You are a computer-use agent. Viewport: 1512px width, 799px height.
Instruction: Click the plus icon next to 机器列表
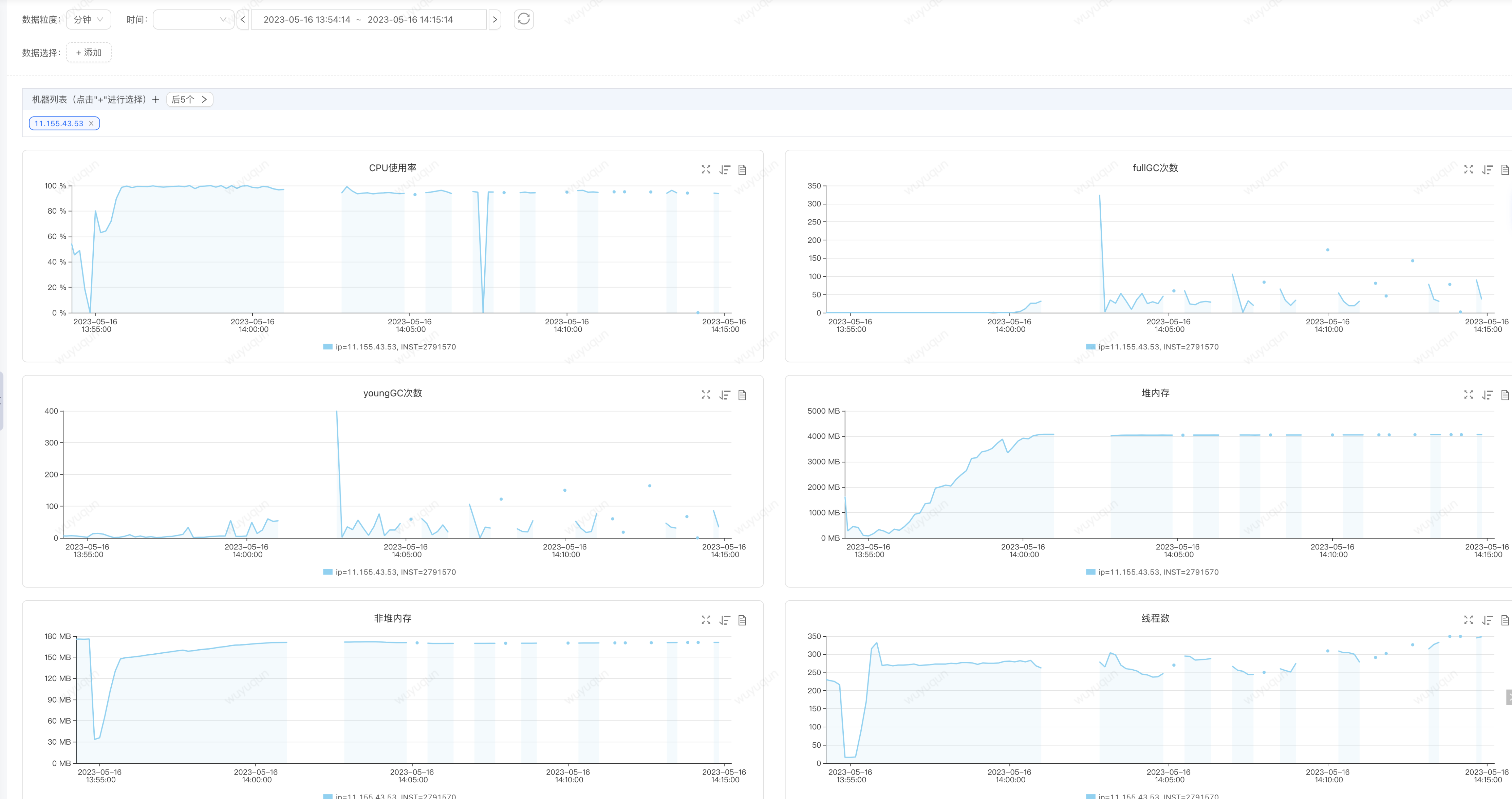[x=155, y=100]
